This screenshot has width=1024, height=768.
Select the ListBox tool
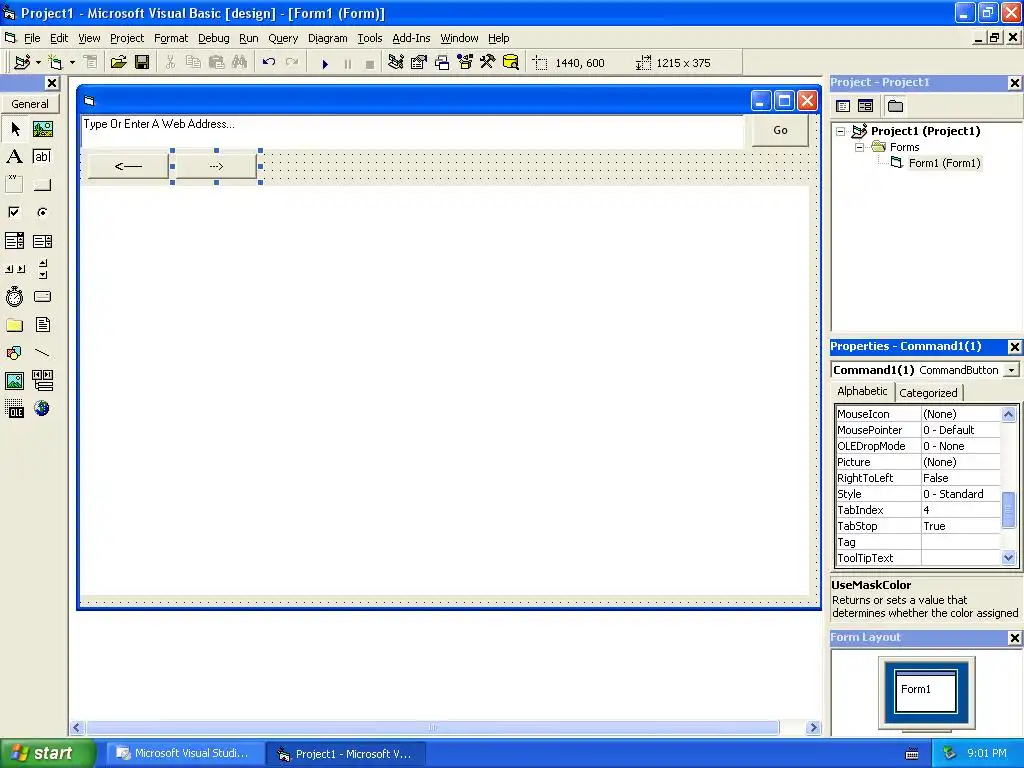pos(42,241)
